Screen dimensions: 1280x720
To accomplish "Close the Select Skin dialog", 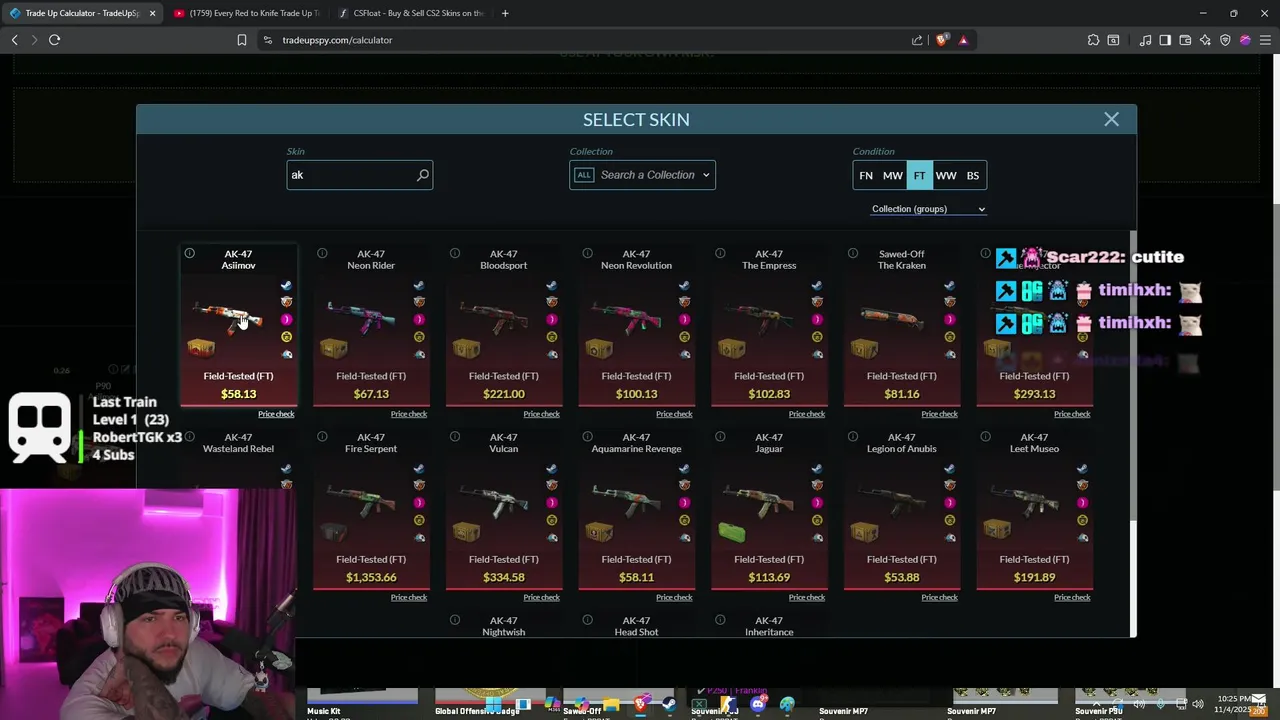I will [x=1111, y=119].
